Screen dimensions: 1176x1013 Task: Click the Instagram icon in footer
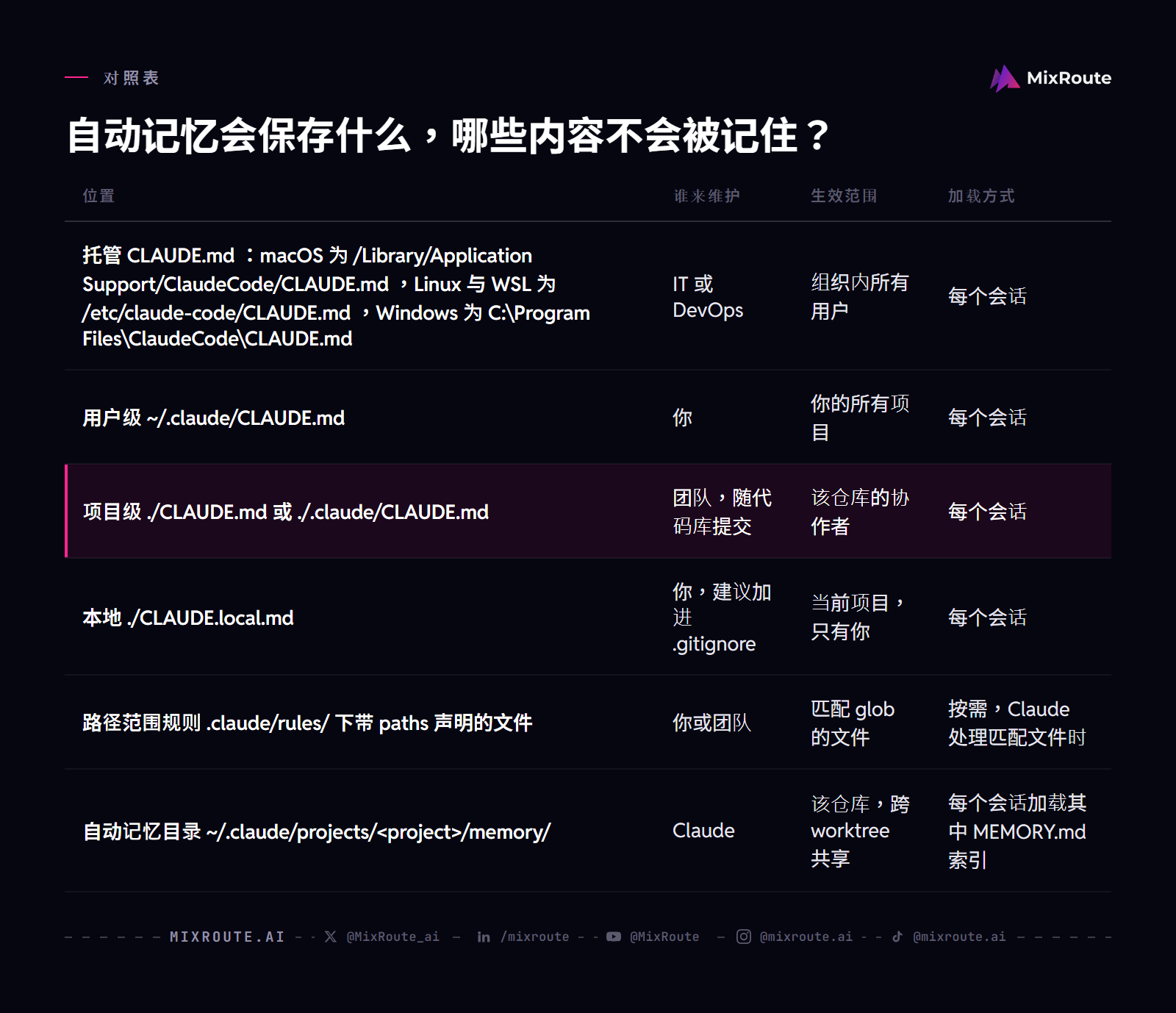coord(744,937)
